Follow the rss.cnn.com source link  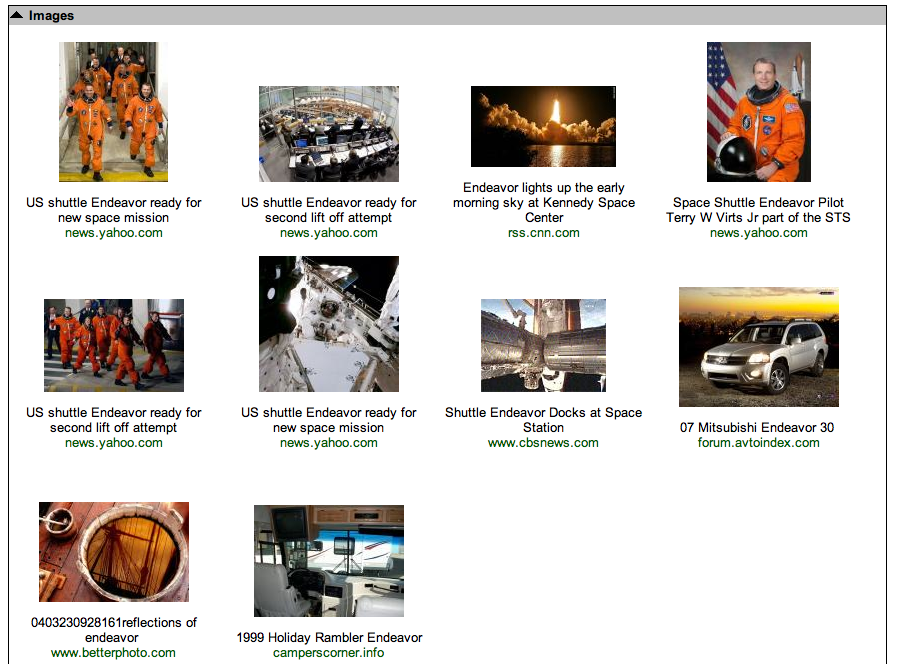click(543, 232)
